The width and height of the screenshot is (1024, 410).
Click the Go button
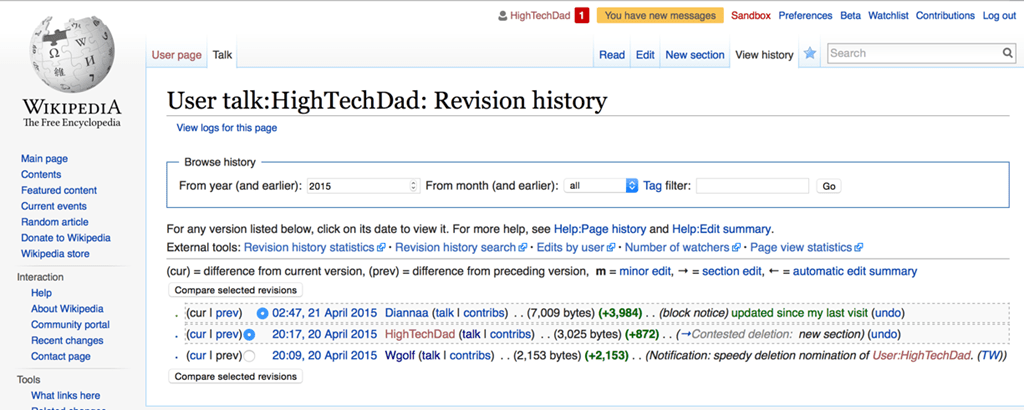click(829, 186)
